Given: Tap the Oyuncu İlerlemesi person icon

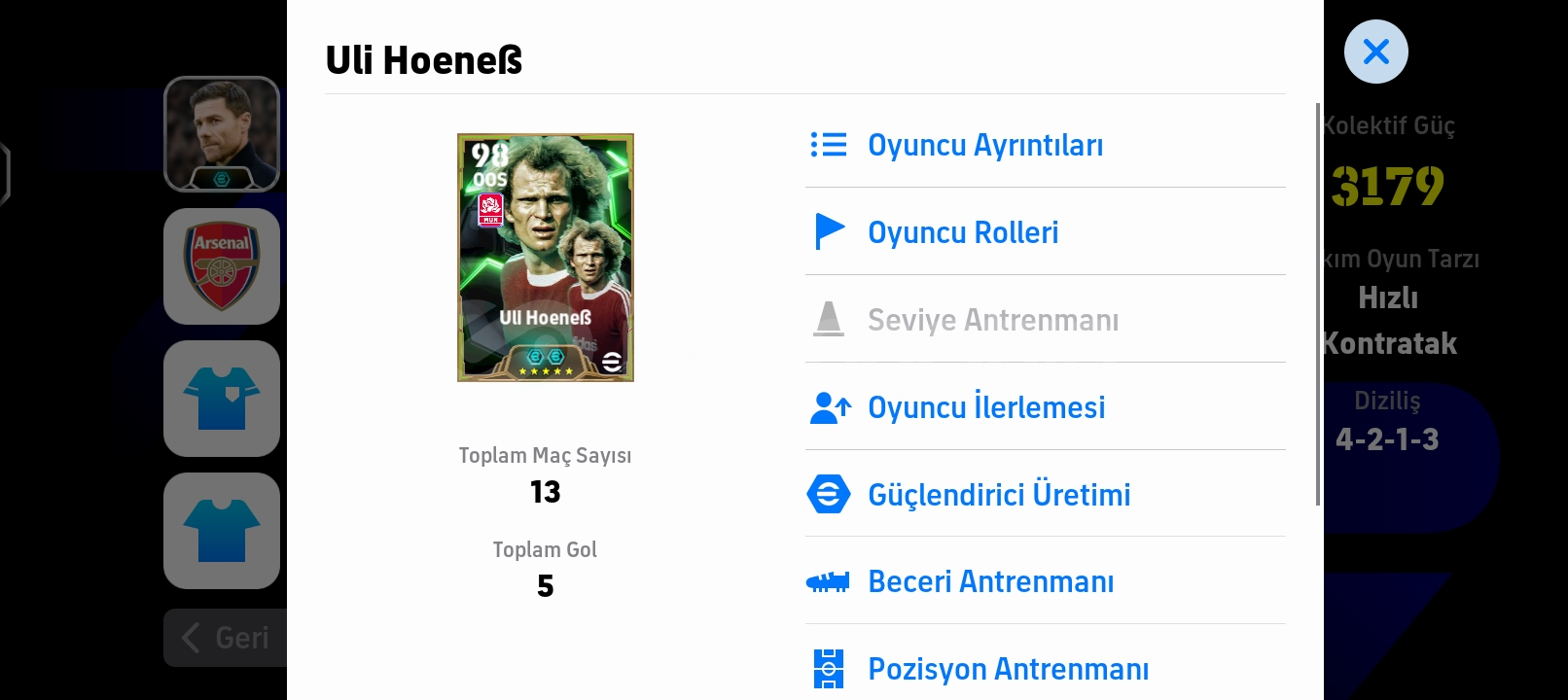Looking at the screenshot, I should click(x=830, y=407).
